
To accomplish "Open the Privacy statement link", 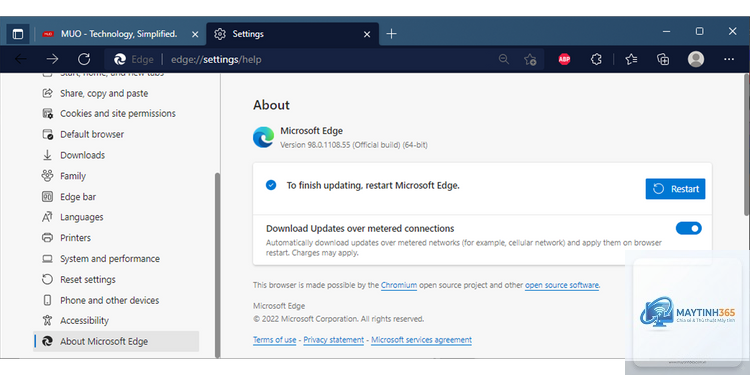I will tap(333, 340).
